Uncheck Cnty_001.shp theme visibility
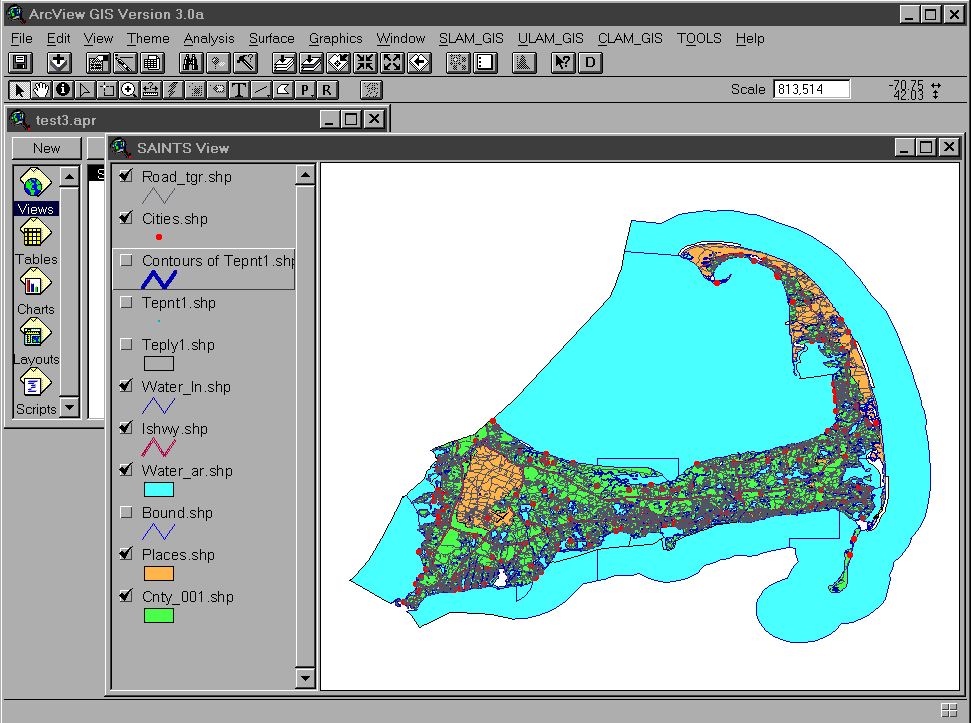This screenshot has width=971, height=723. [x=126, y=597]
